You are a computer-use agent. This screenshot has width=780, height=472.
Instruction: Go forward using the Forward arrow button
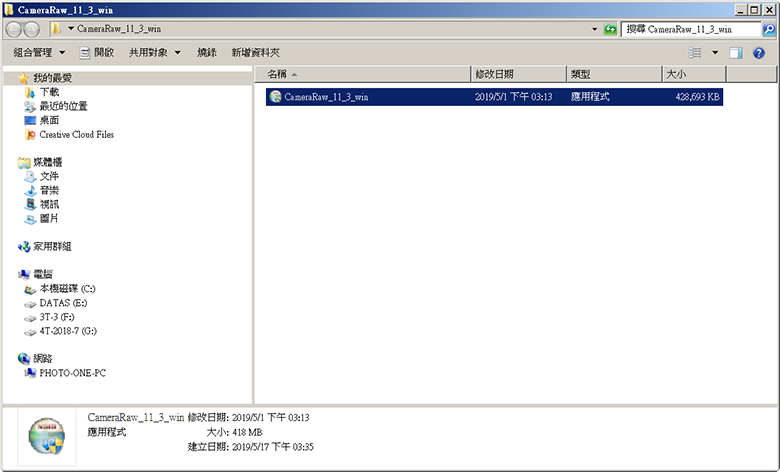(32, 29)
